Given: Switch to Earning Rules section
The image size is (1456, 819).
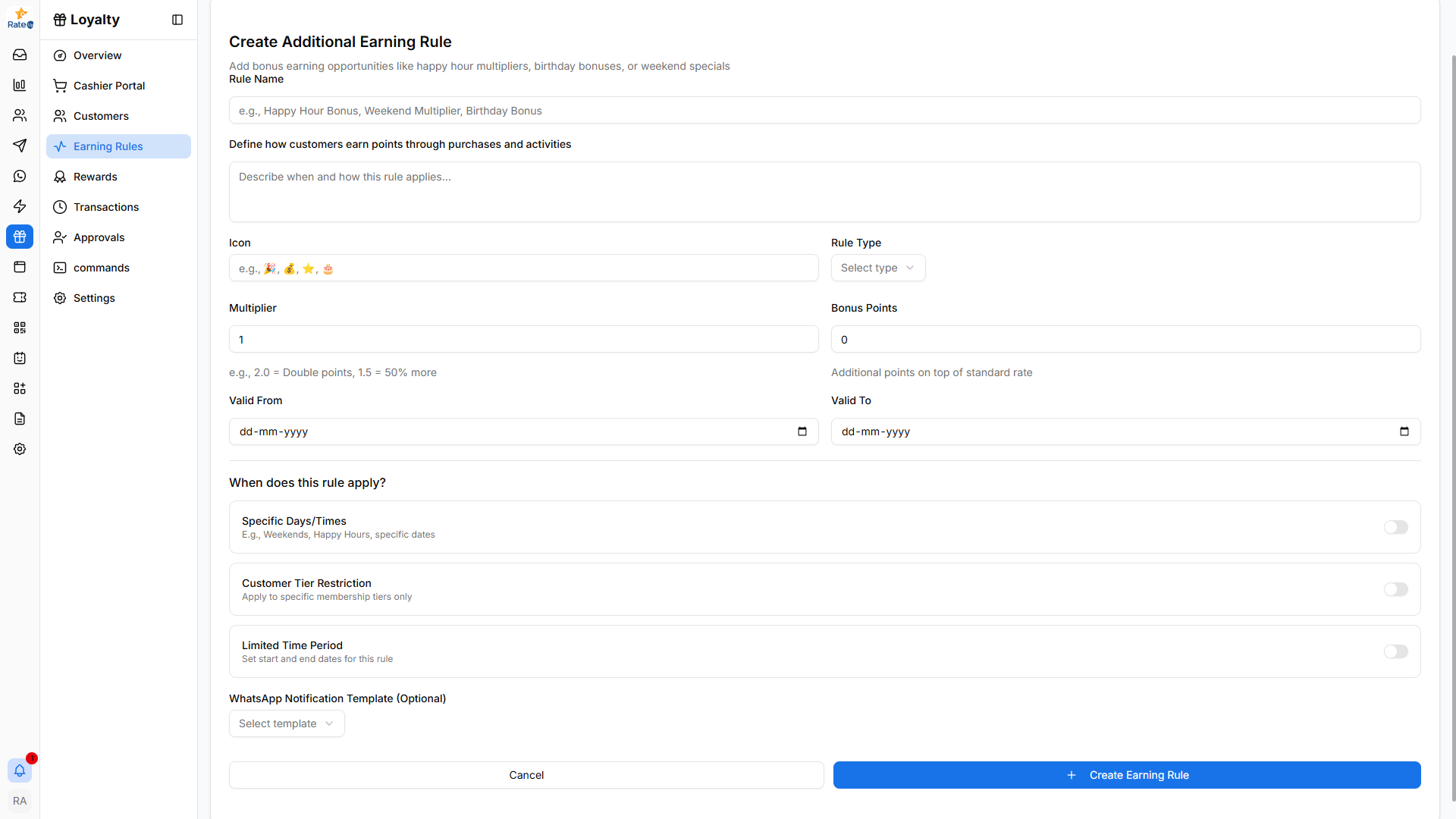Looking at the screenshot, I should (108, 146).
